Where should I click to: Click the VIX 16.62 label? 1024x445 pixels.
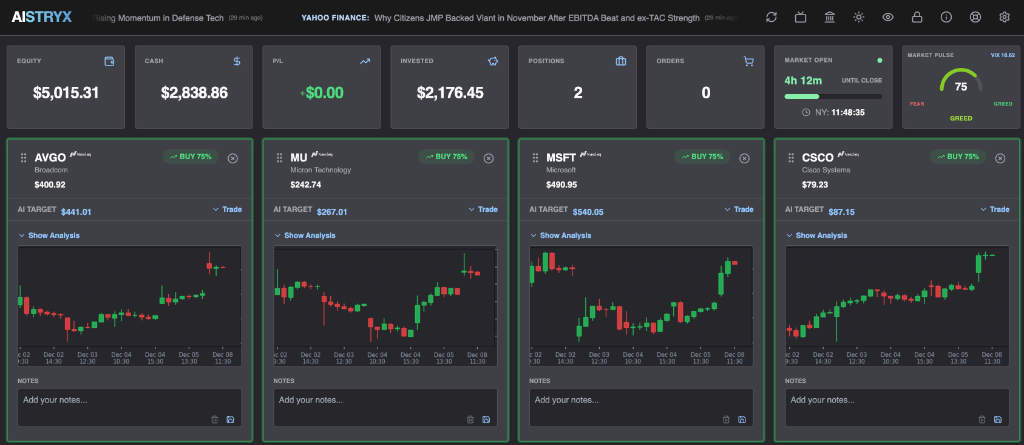click(x=1002, y=56)
